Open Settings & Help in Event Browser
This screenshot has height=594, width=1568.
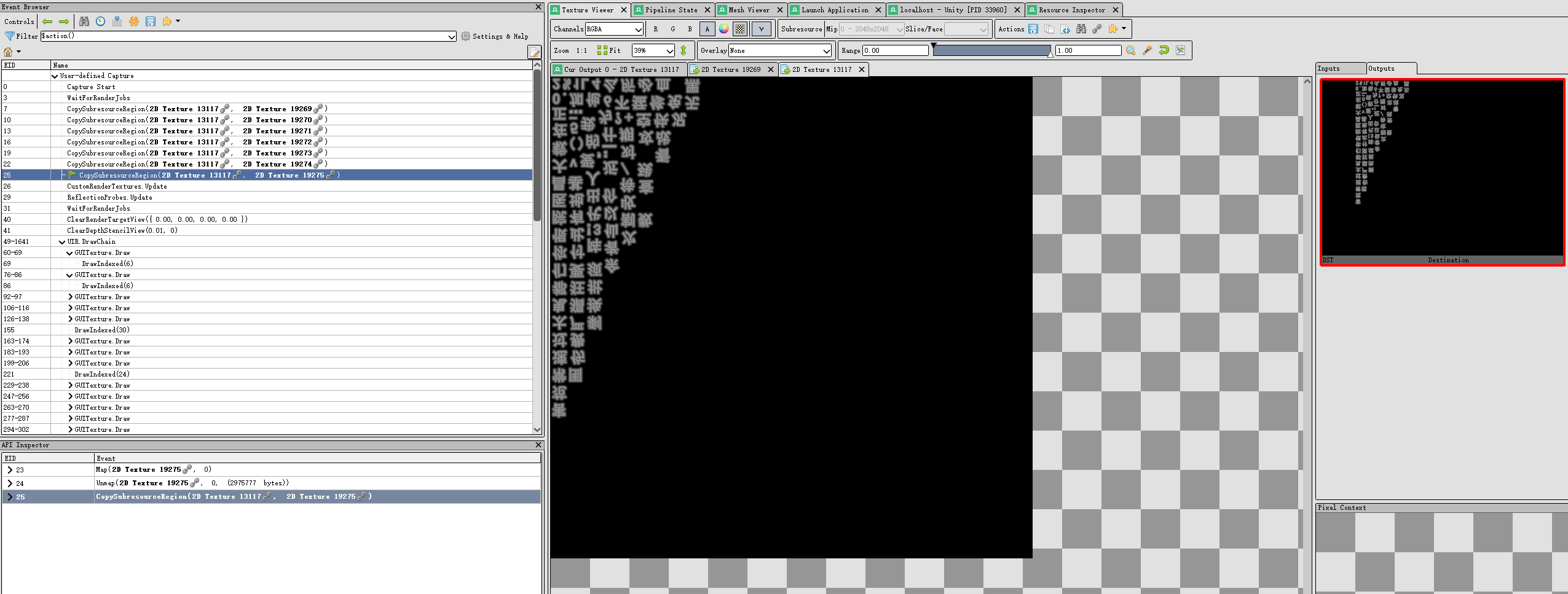pyautogui.click(x=495, y=36)
